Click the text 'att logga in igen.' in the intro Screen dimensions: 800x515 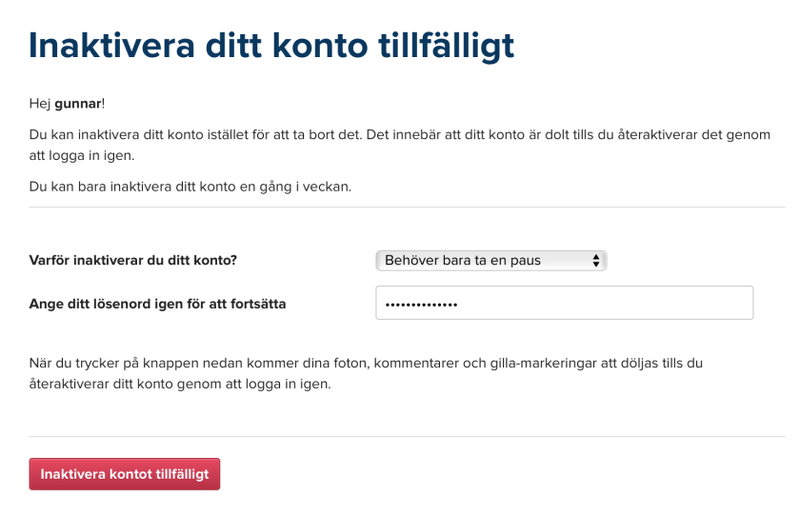pos(81,155)
